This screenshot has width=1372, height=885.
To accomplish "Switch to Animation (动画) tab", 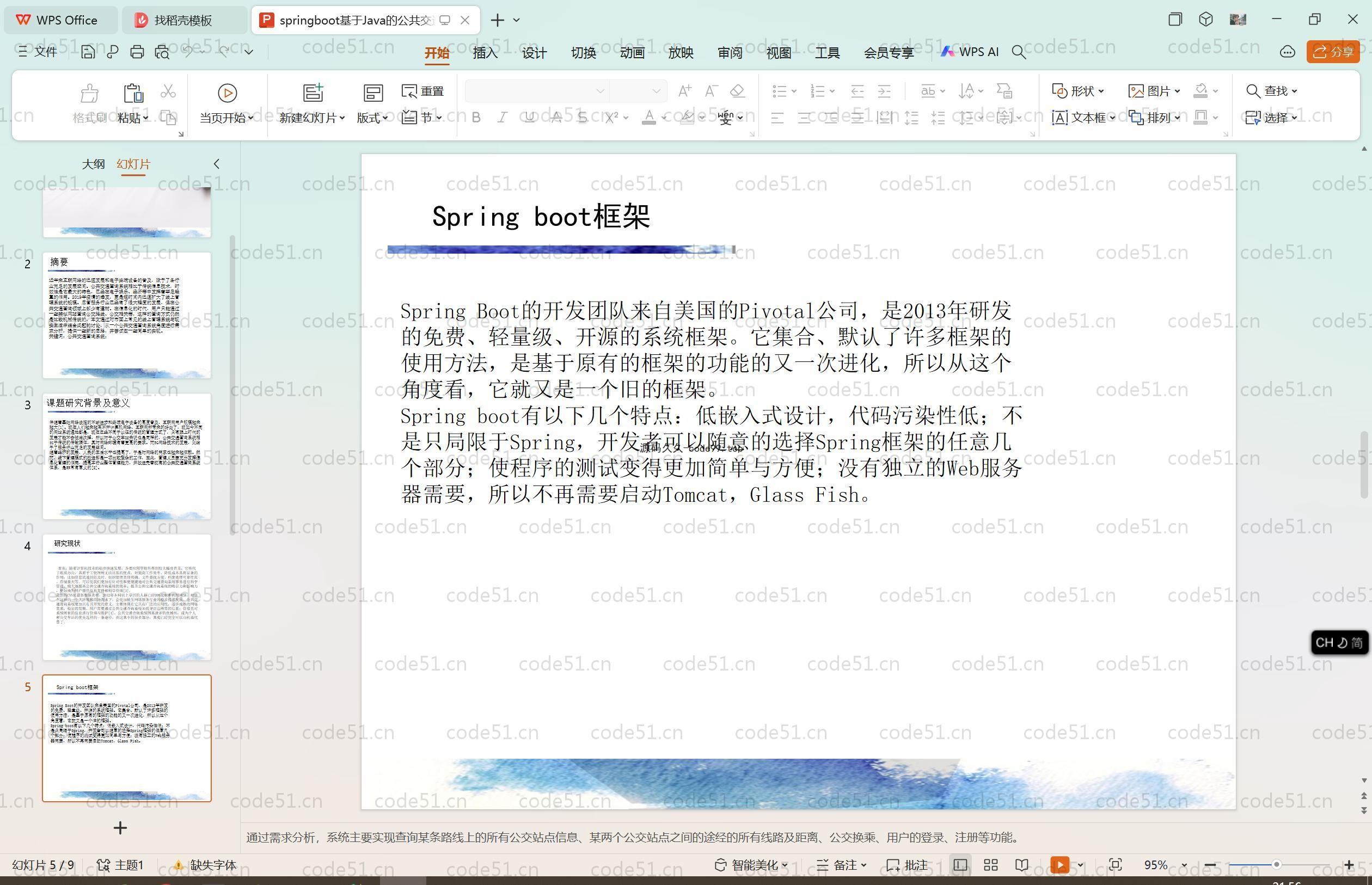I will coord(632,53).
